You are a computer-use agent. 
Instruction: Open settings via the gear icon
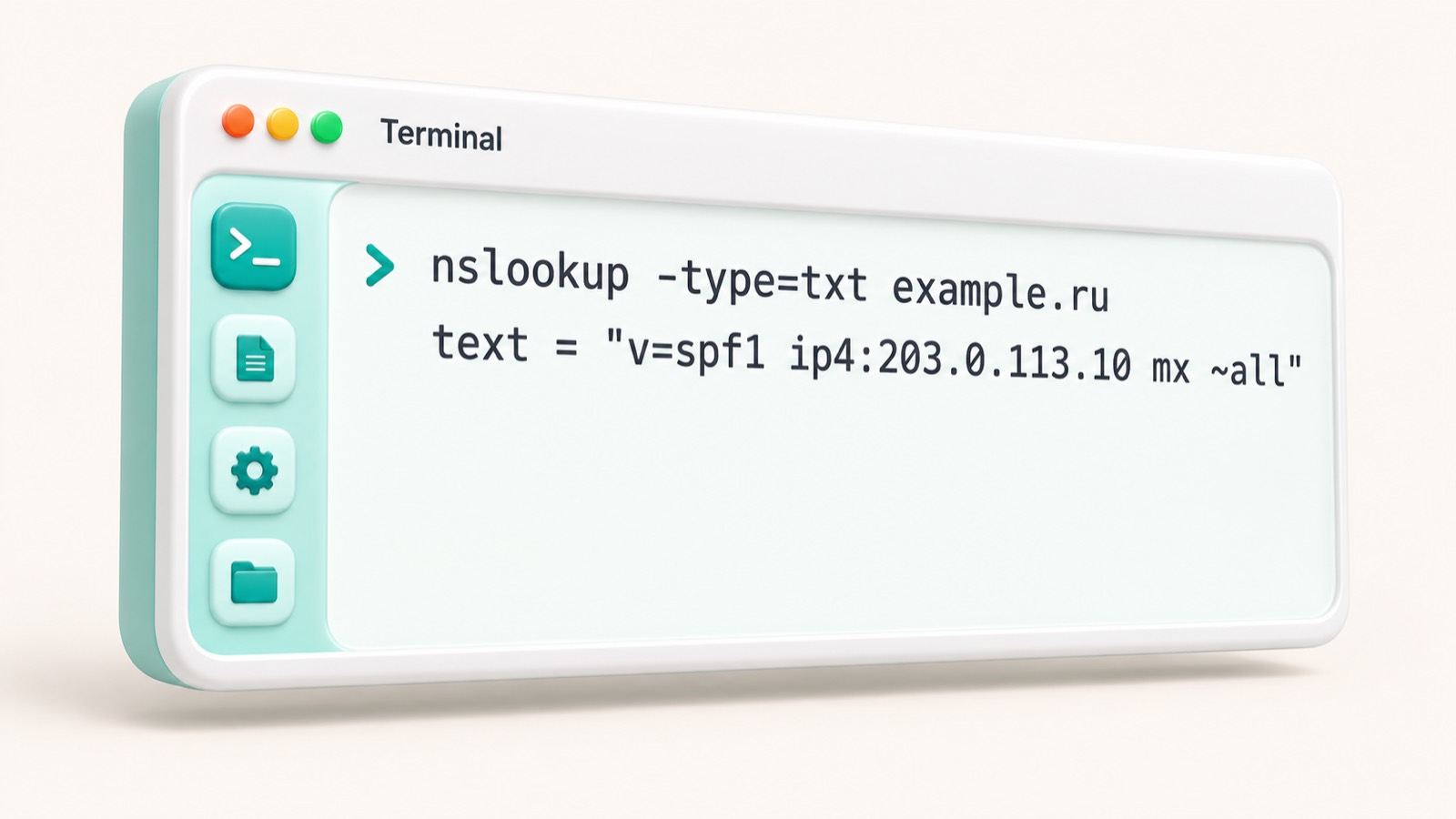pyautogui.click(x=254, y=471)
